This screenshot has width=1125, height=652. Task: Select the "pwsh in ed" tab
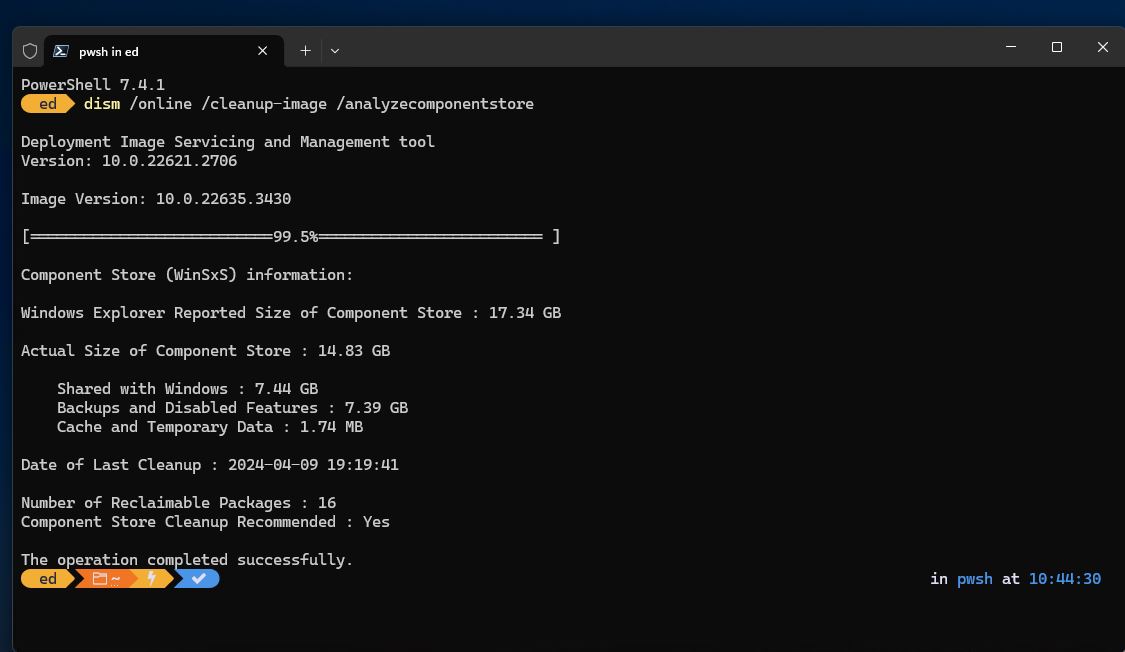pyautogui.click(x=164, y=51)
